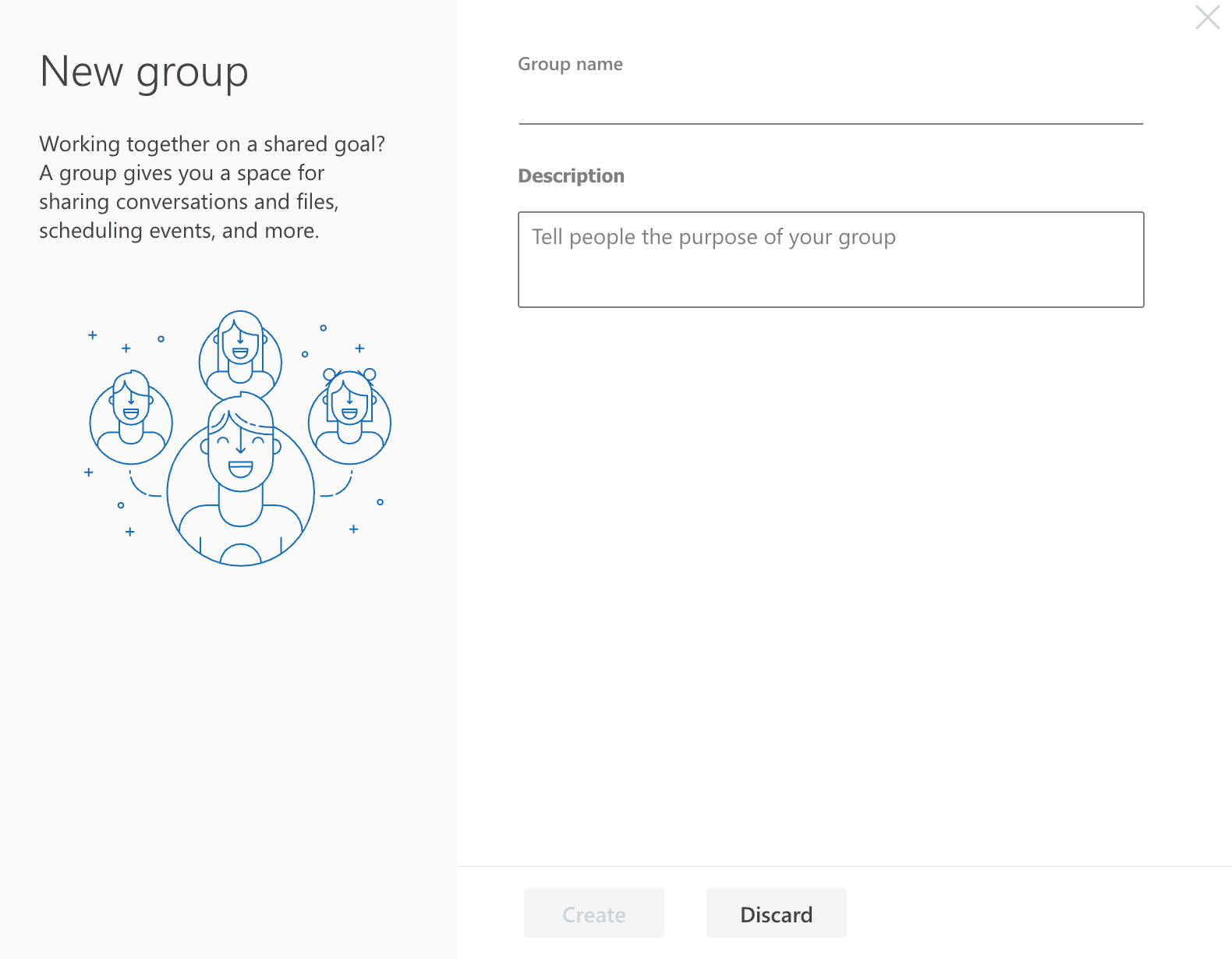
Task: Click the "scheduling events, and more." text line
Action: point(179,231)
